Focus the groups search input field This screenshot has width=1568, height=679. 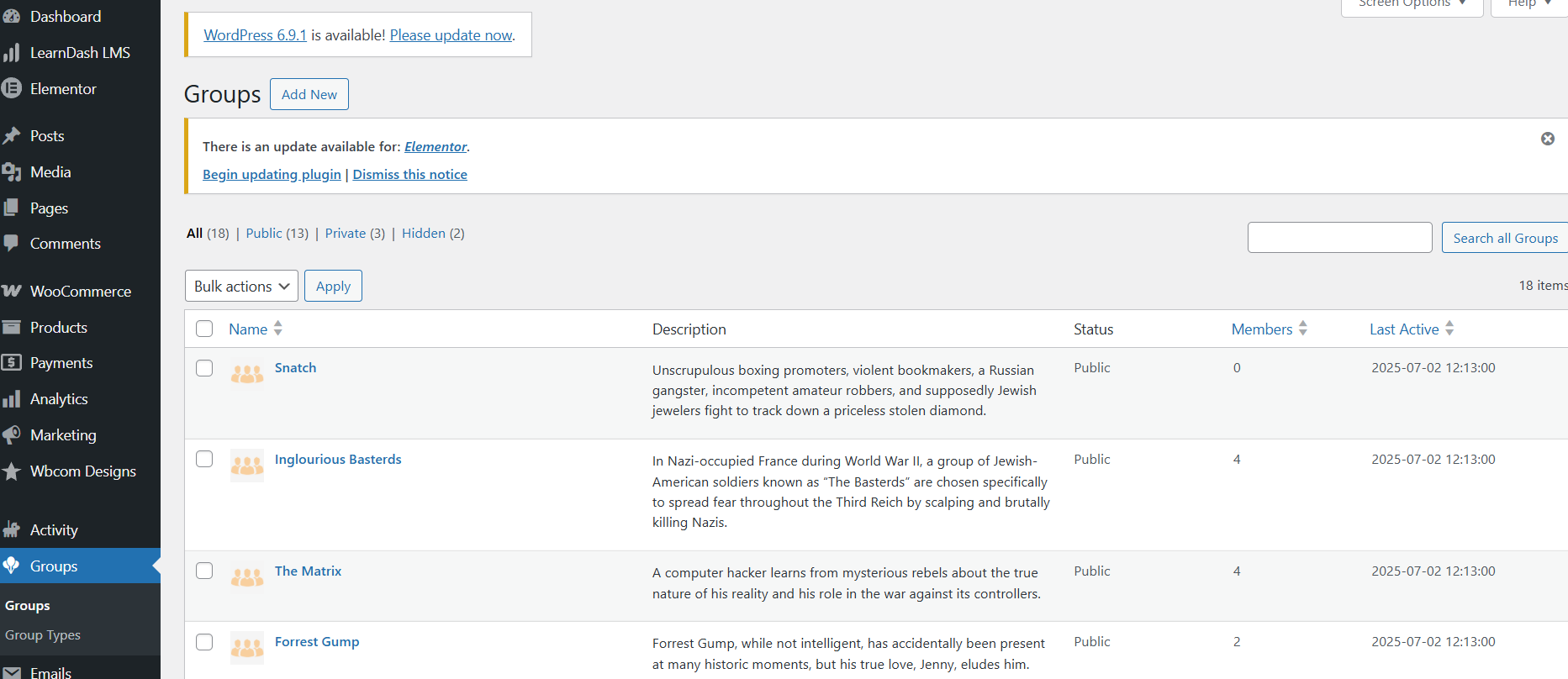[1340, 237]
